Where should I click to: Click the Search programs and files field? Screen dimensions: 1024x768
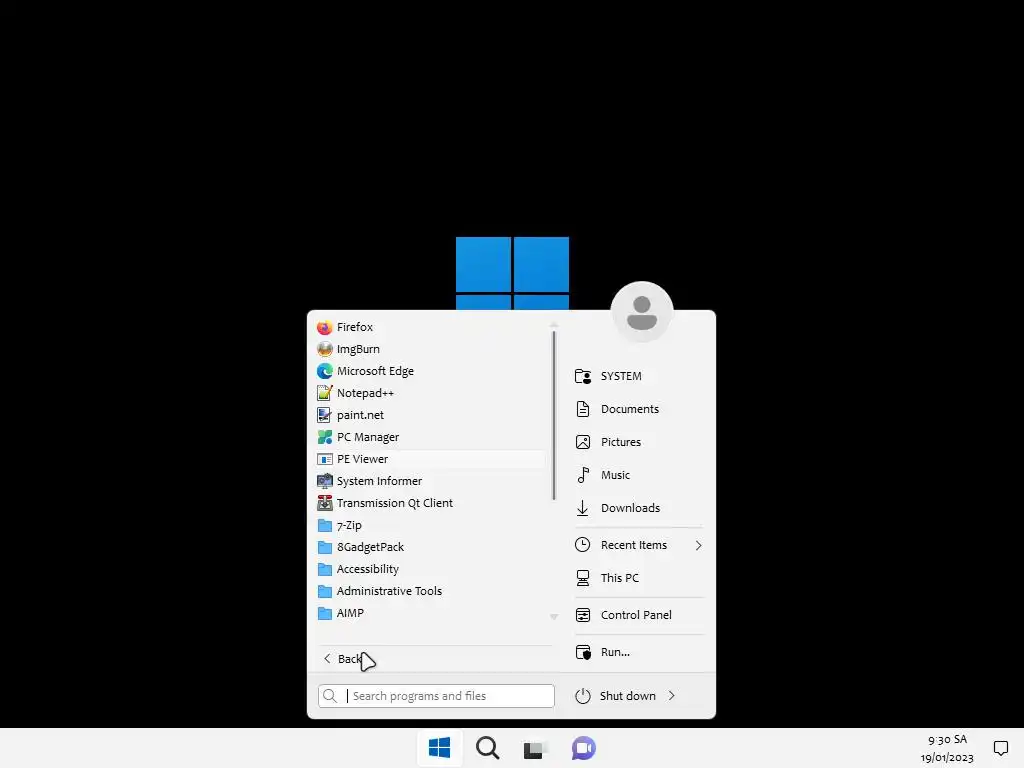[436, 696]
